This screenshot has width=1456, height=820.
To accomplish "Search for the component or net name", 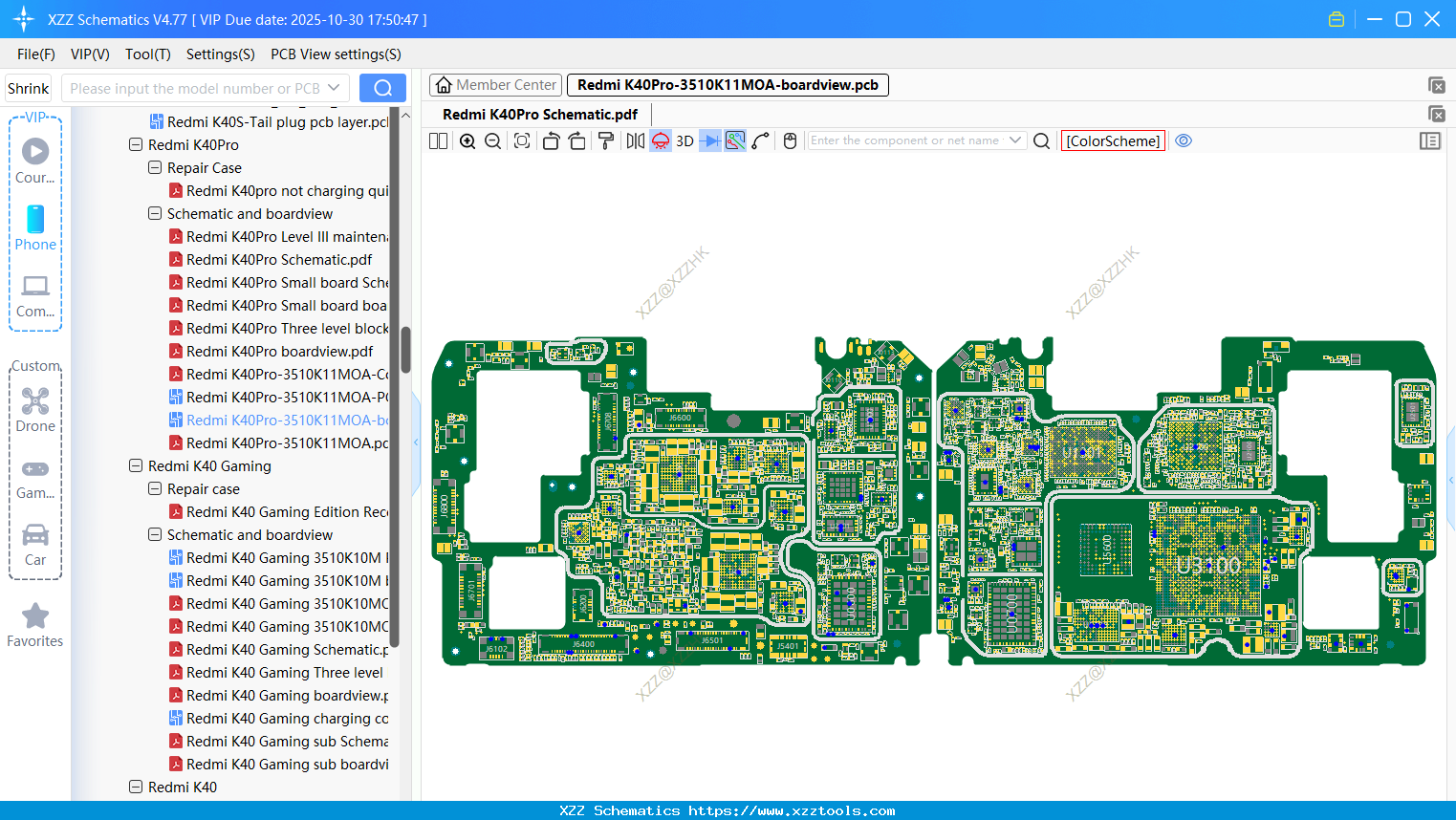I will (x=1042, y=141).
